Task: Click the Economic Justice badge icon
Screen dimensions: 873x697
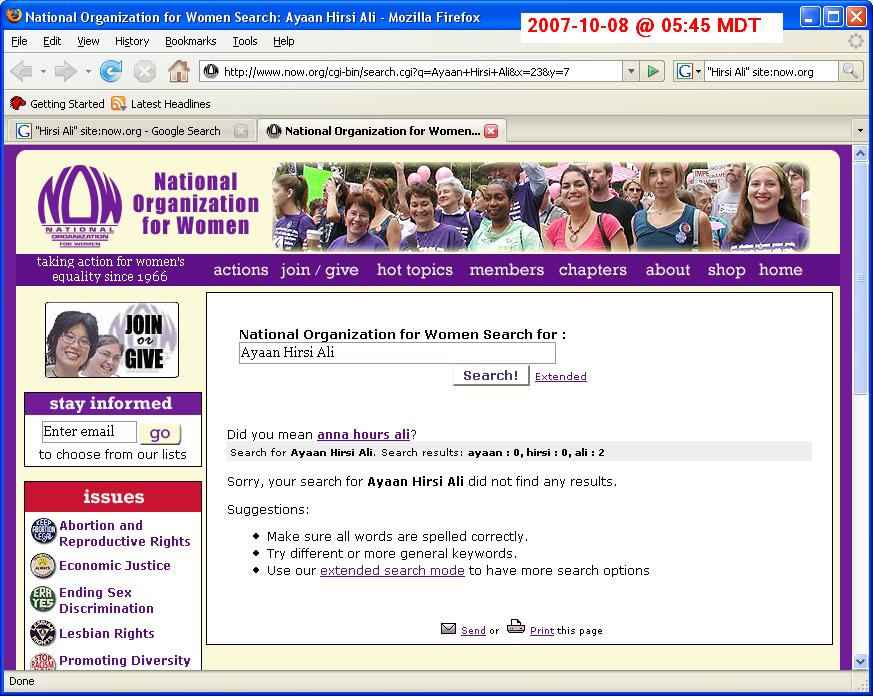Action: 43,566
